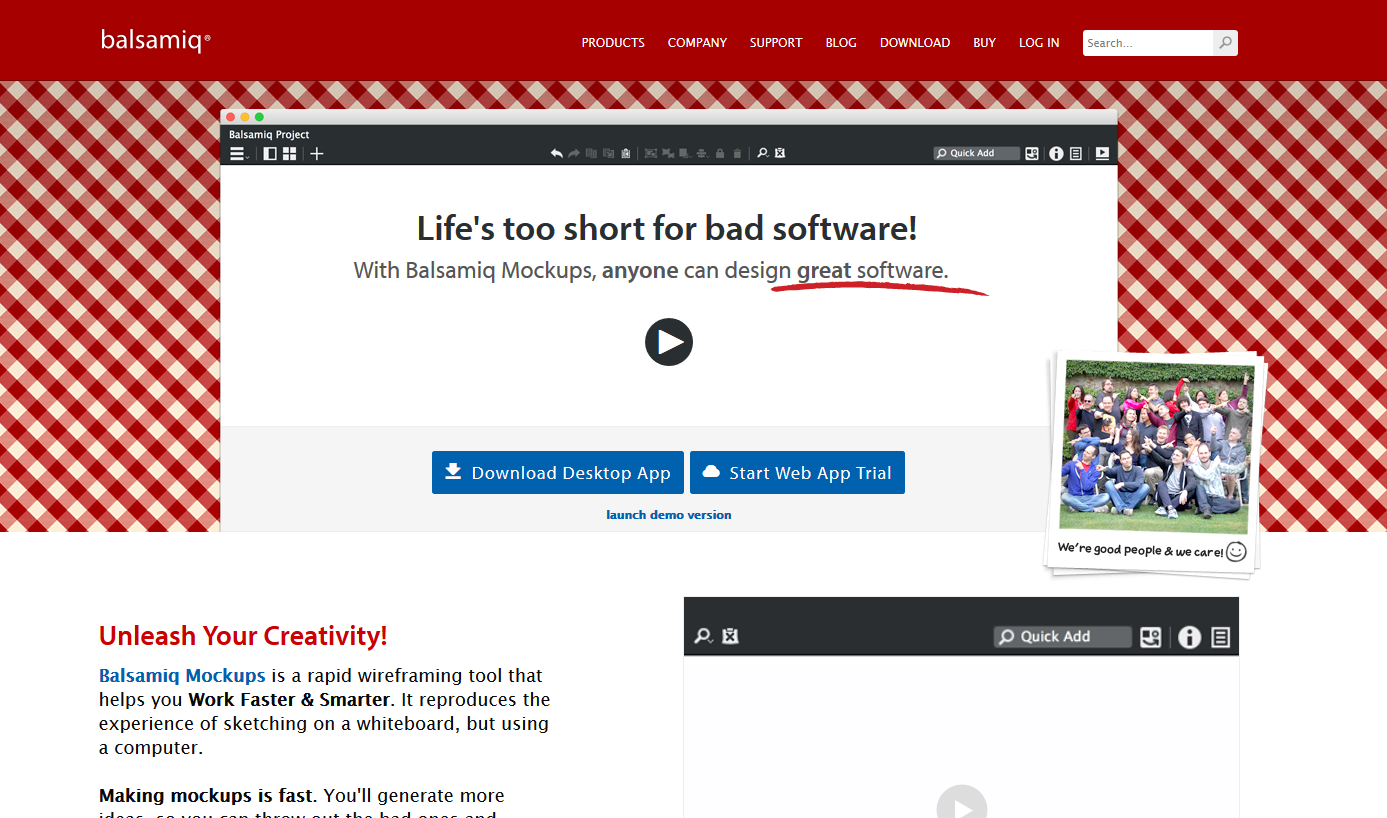Open the PRODUCTS menu
The height and width of the screenshot is (818, 1387).
click(613, 43)
